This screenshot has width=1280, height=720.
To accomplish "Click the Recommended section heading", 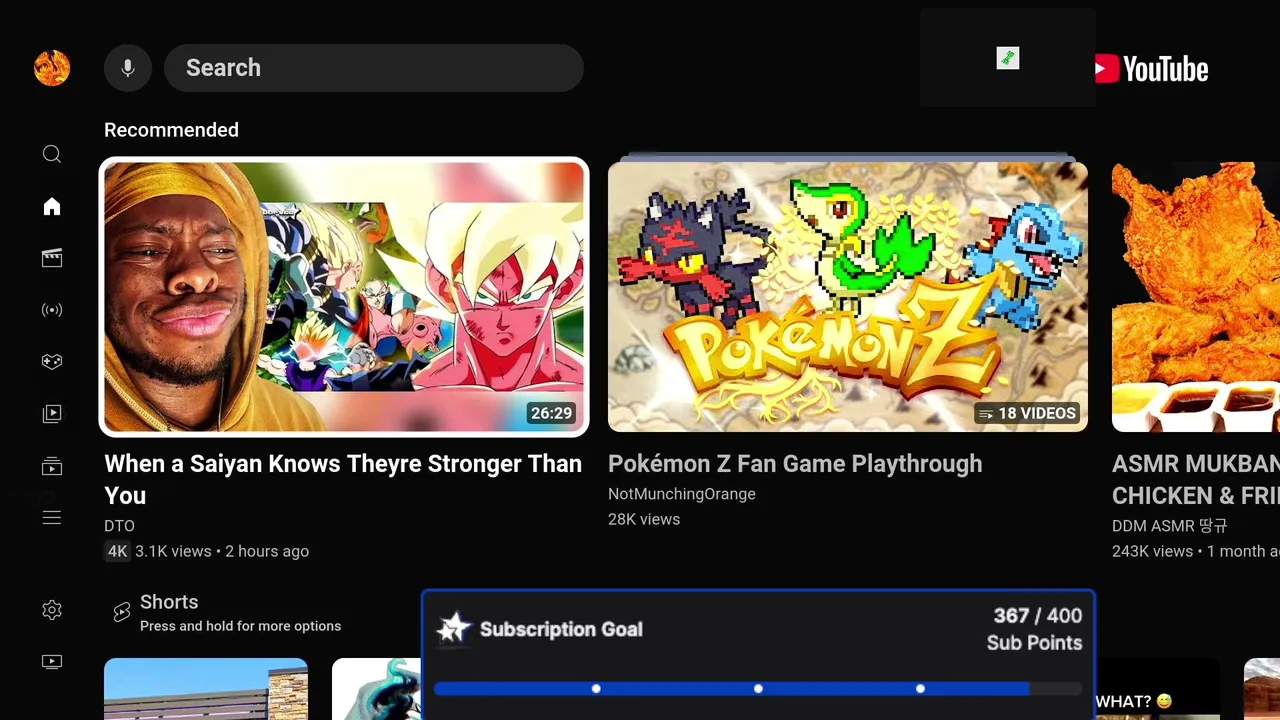I will (x=171, y=130).
